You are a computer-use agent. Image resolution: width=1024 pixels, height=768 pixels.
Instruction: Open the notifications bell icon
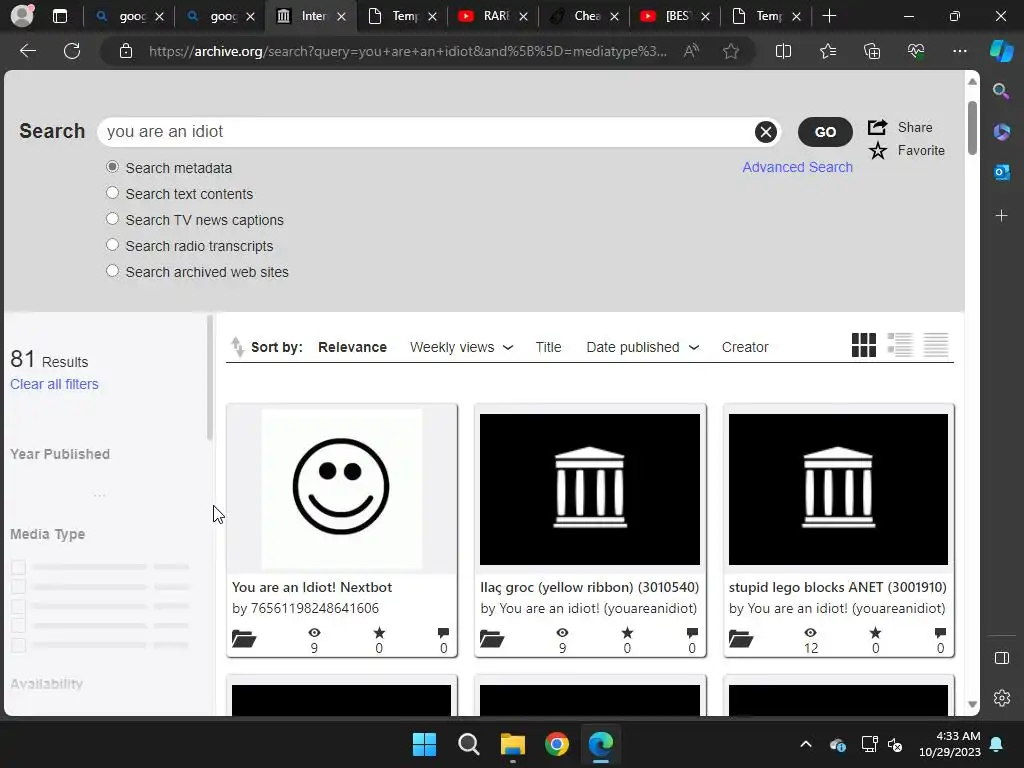pyautogui.click(x=997, y=744)
